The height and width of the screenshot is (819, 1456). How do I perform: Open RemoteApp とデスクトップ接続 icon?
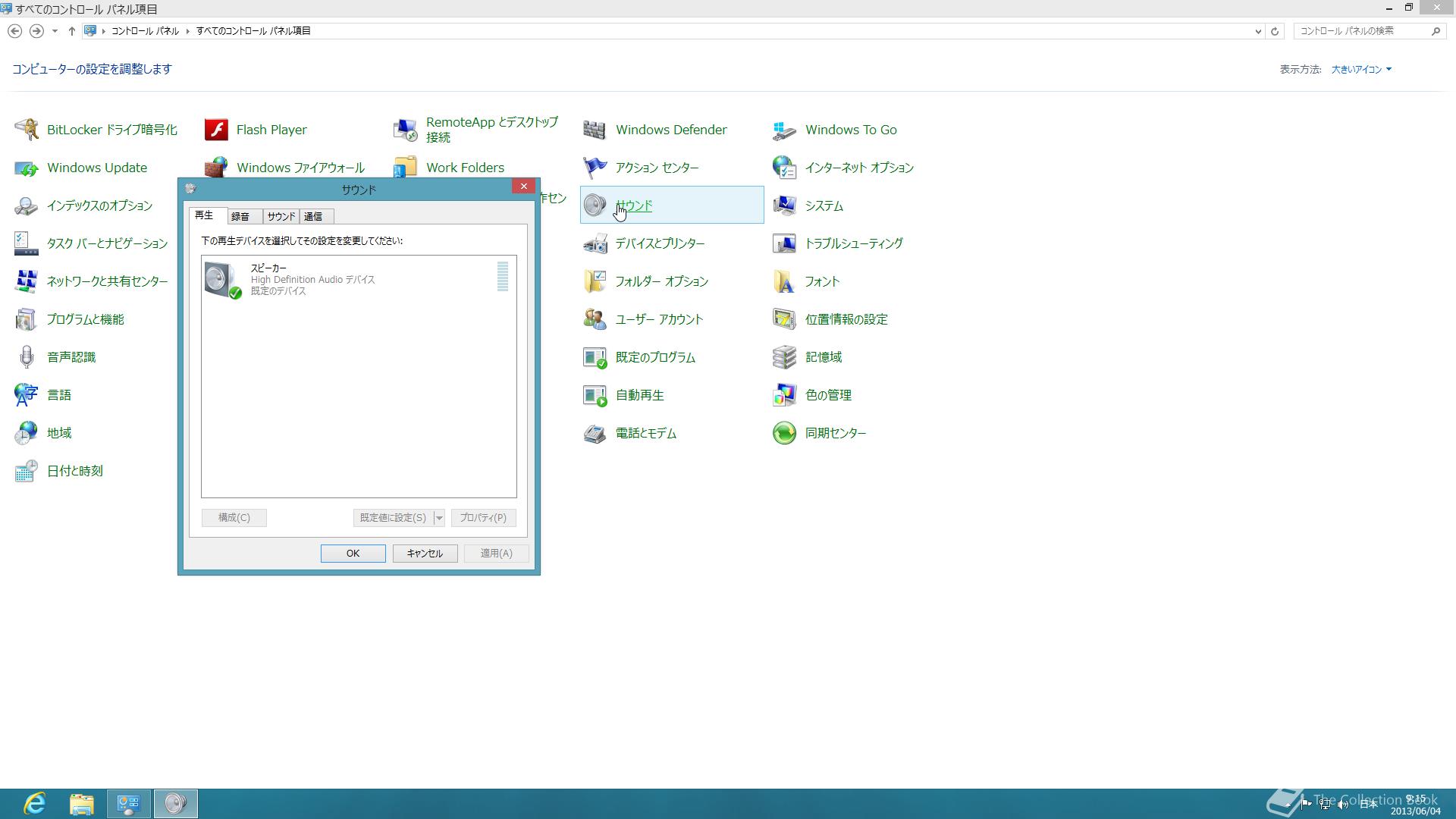406,130
